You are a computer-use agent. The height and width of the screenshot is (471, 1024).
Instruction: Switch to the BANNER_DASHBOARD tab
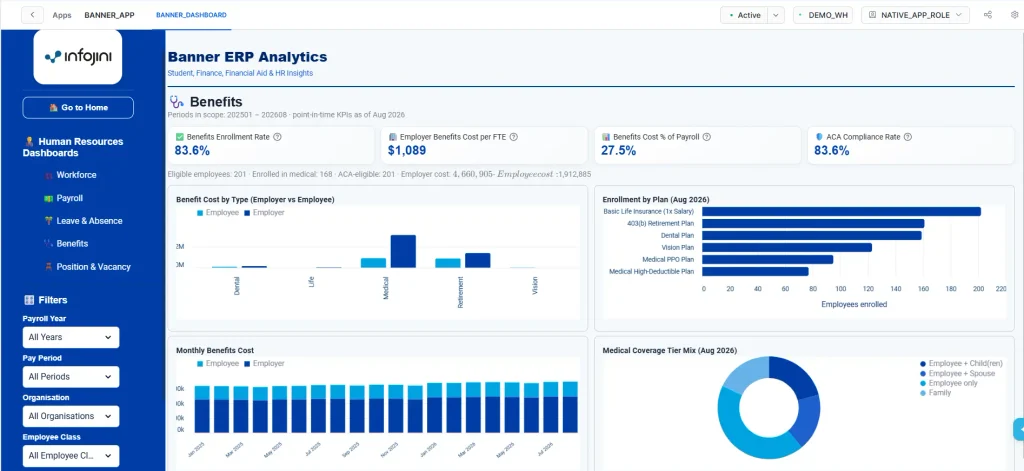point(191,15)
